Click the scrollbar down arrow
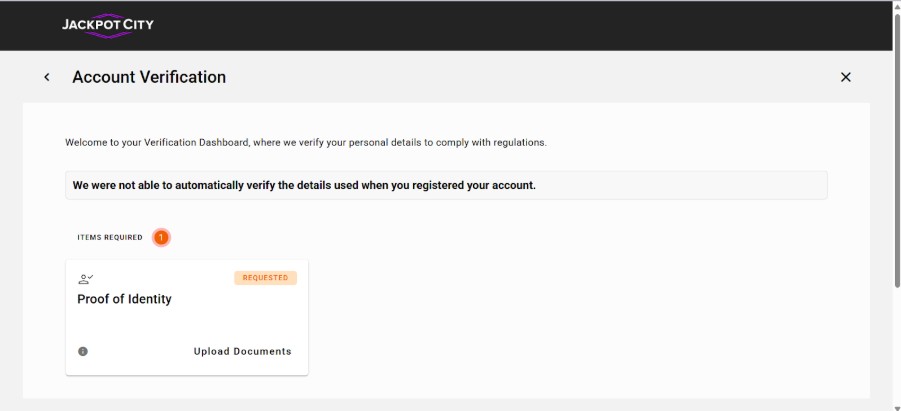Image resolution: width=901 pixels, height=411 pixels. pyautogui.click(x=895, y=405)
